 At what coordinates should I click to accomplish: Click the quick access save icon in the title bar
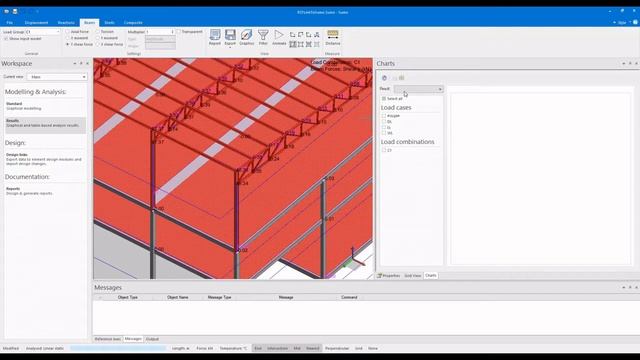coord(15,11)
